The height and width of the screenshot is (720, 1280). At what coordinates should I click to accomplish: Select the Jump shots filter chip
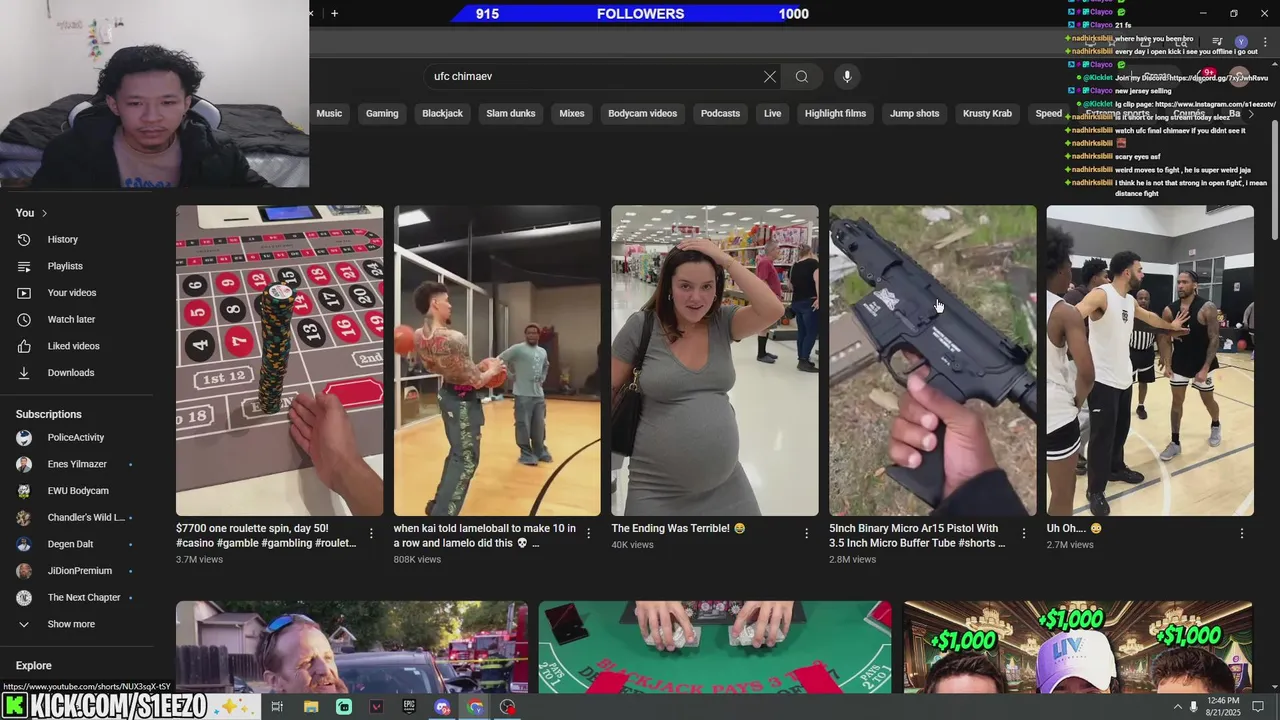[x=915, y=114]
